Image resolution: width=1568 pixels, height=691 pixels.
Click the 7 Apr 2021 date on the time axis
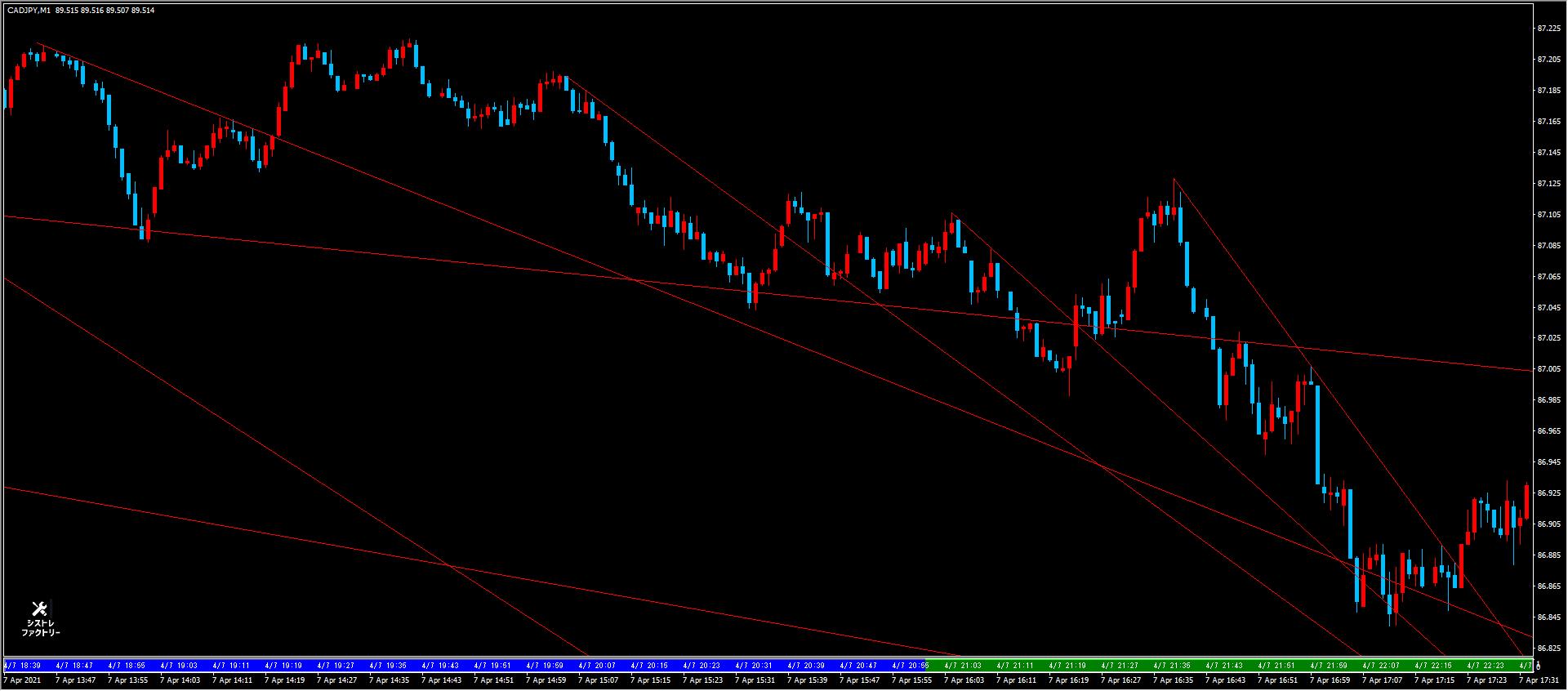click(x=22, y=680)
